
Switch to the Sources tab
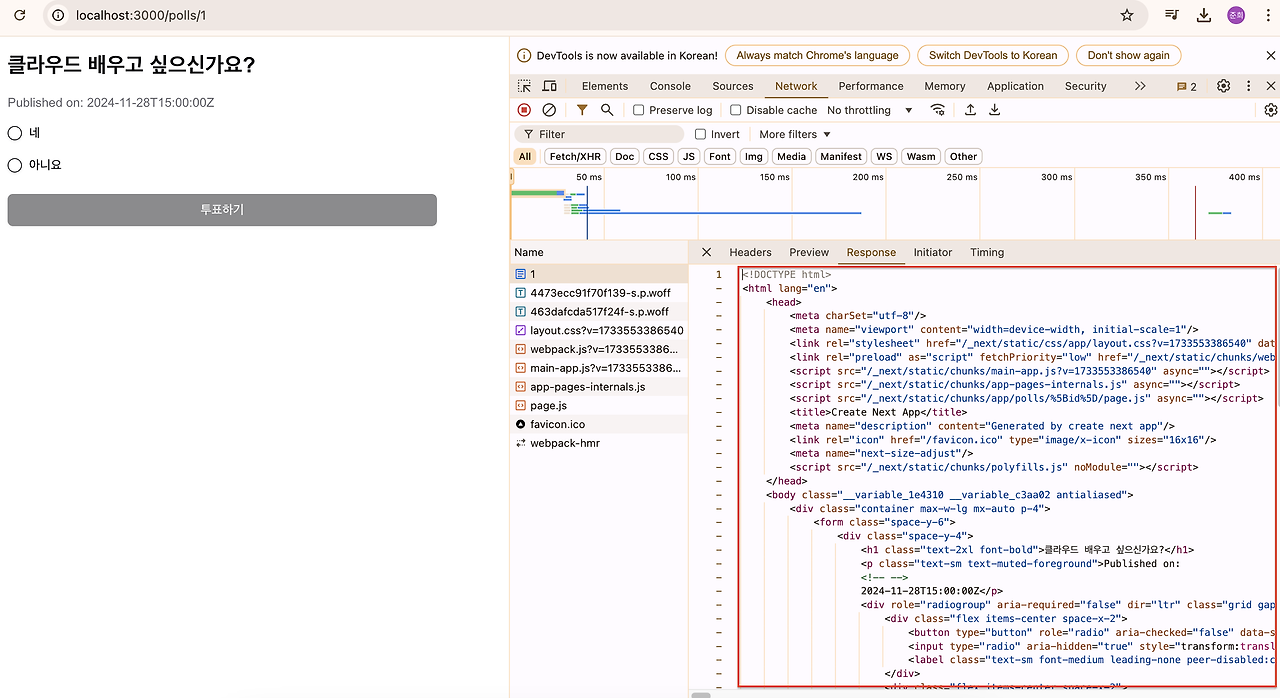(x=733, y=86)
